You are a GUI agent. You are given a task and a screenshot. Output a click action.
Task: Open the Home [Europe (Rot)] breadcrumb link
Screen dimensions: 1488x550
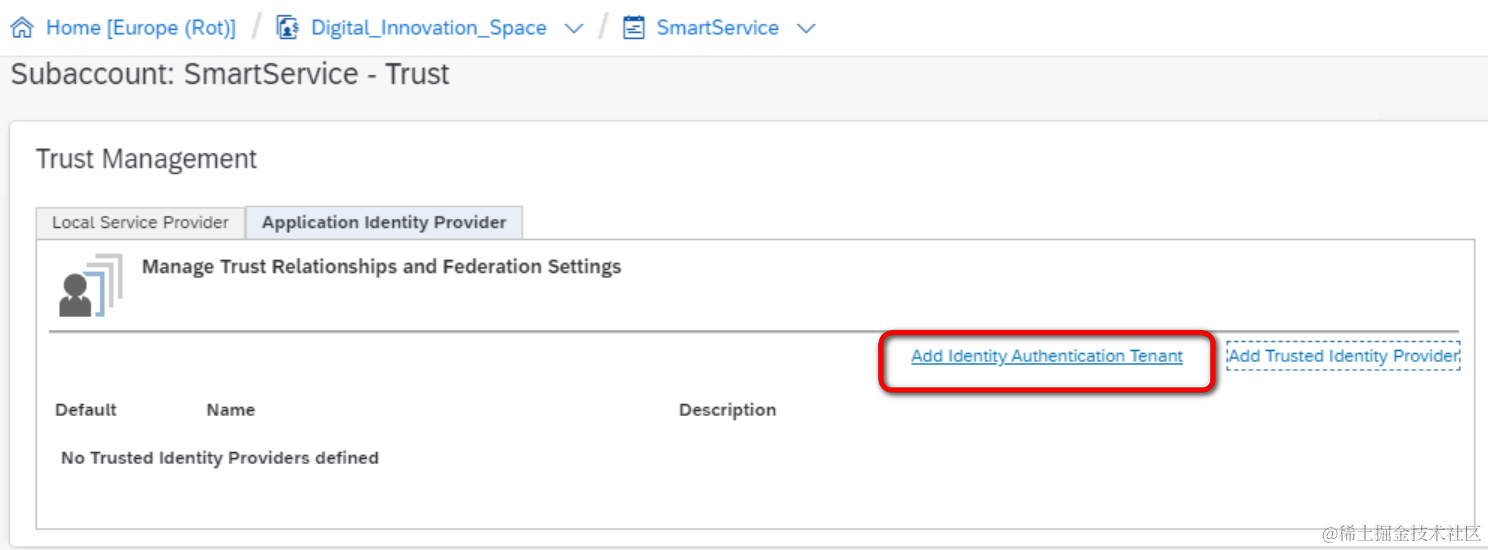[141, 28]
